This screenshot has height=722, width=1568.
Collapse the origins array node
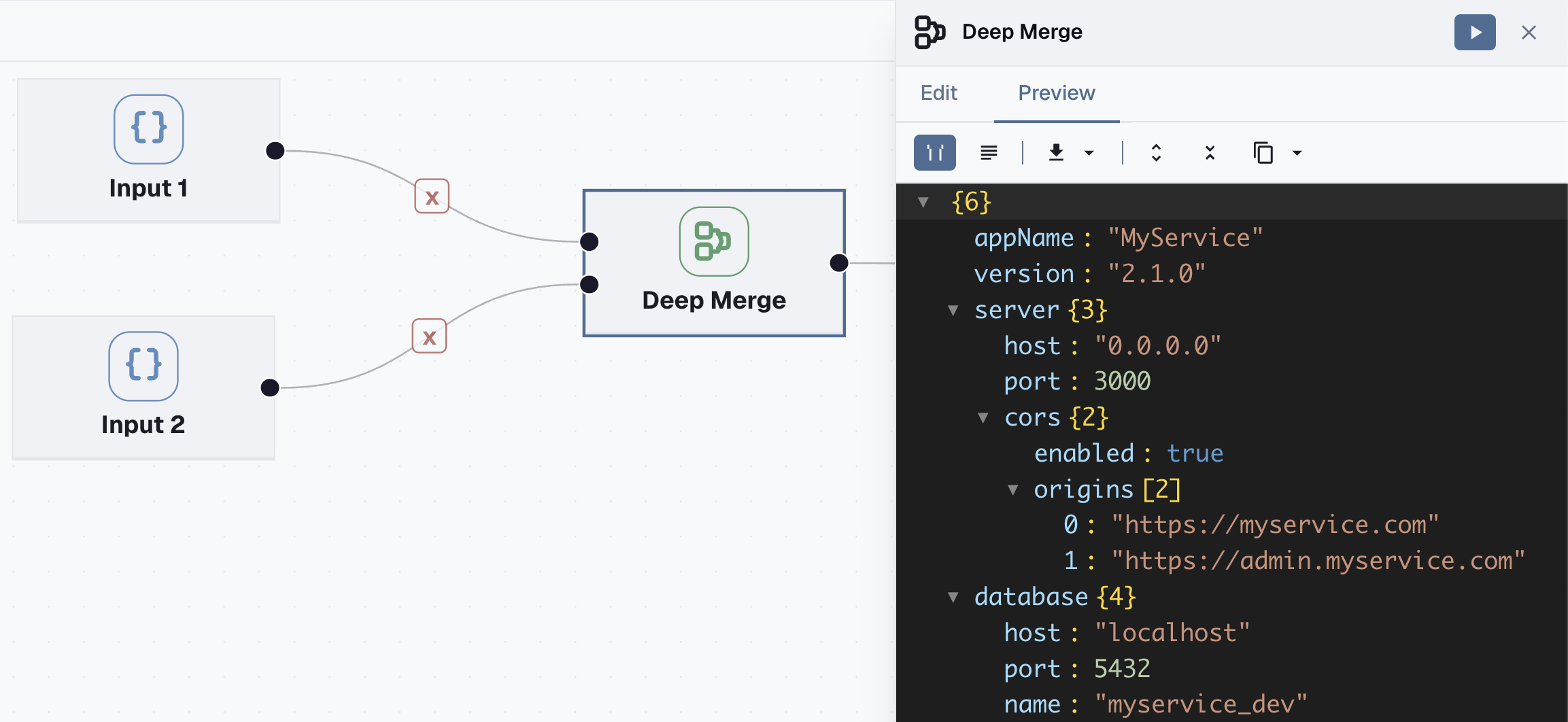click(x=1012, y=490)
